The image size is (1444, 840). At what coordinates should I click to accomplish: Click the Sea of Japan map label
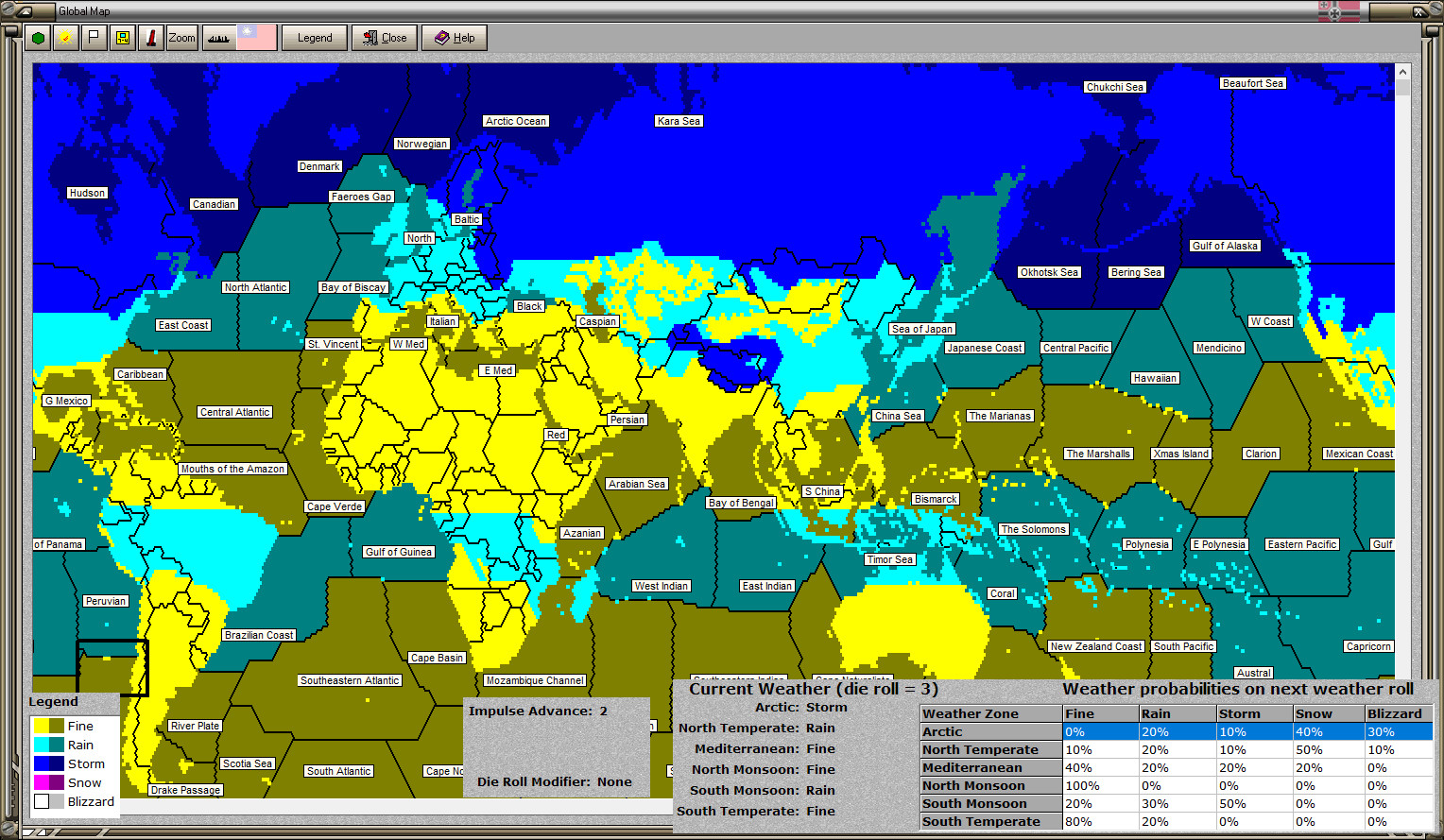(922, 329)
